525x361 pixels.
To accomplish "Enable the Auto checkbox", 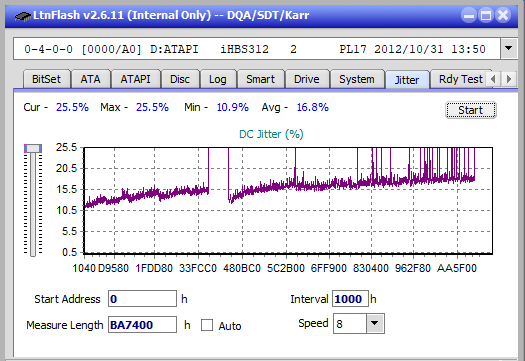I will 207,325.
